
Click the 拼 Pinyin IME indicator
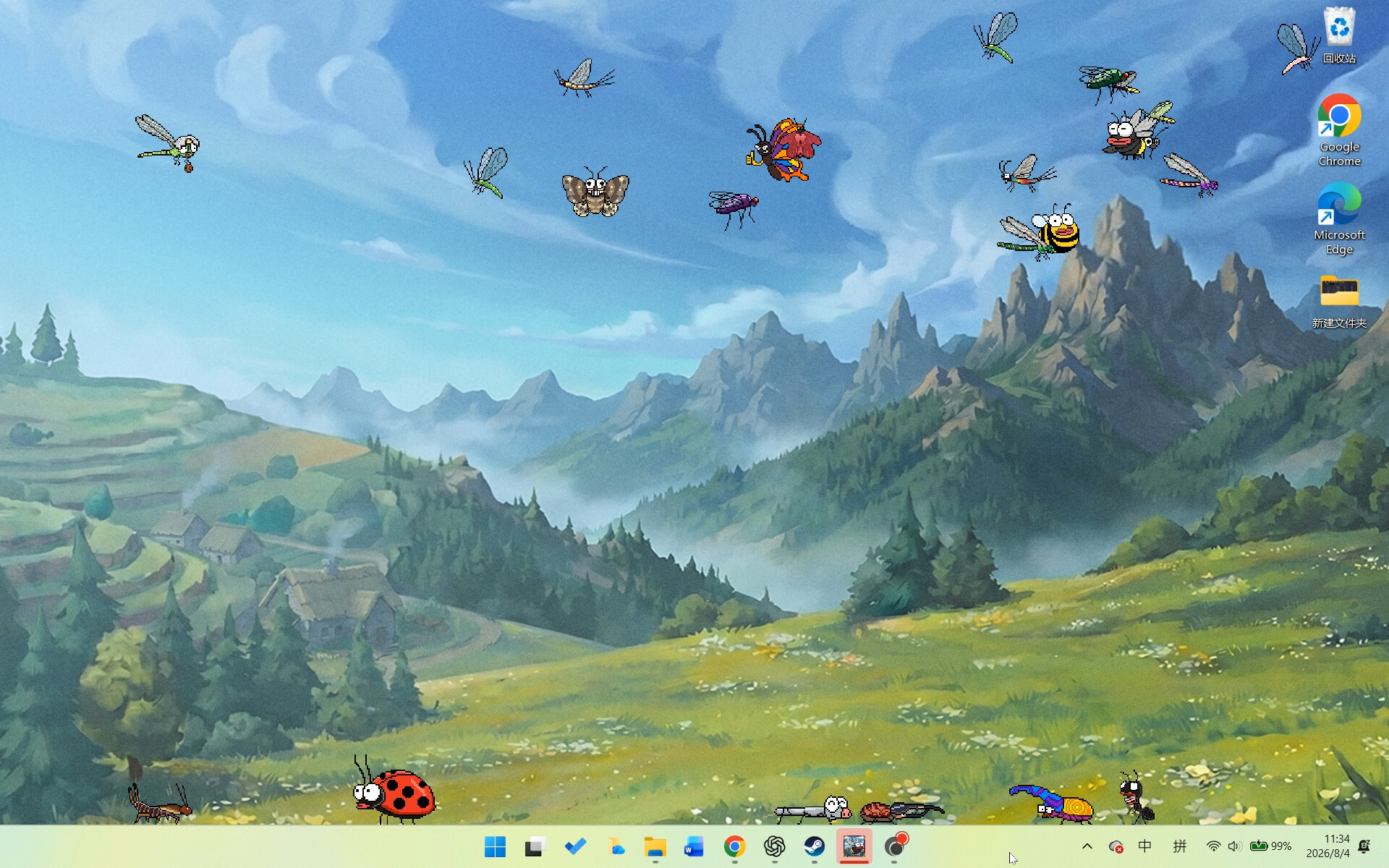point(1180,846)
